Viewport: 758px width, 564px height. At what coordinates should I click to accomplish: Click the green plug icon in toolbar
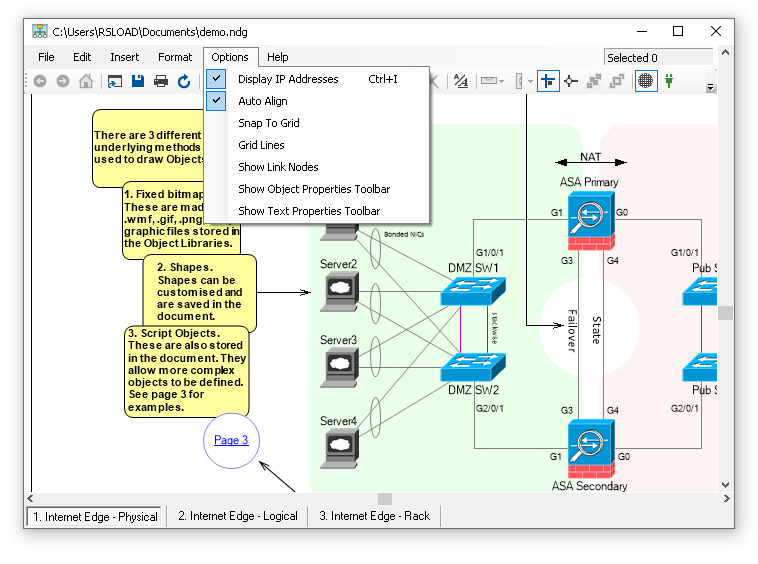[x=669, y=81]
